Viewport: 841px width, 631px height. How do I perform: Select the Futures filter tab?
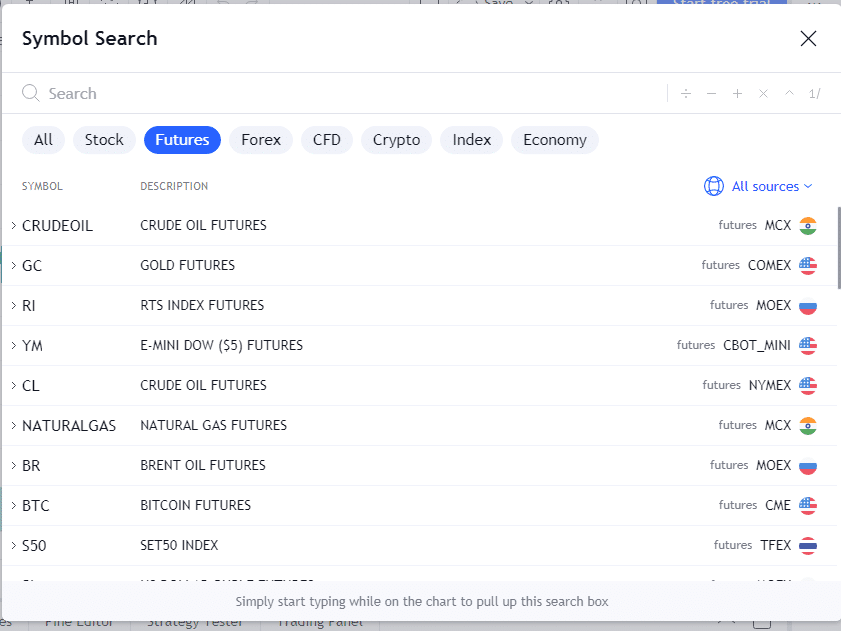[x=182, y=140]
